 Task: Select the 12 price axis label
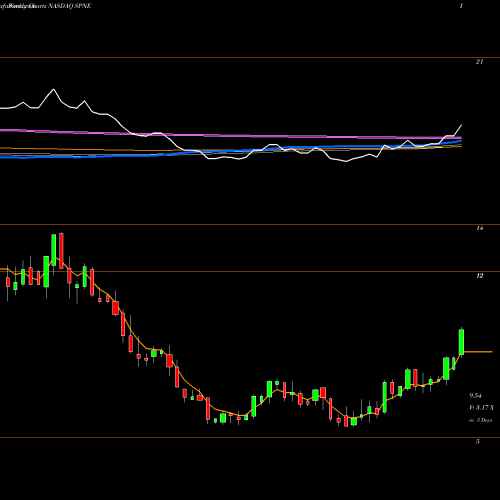479,276
